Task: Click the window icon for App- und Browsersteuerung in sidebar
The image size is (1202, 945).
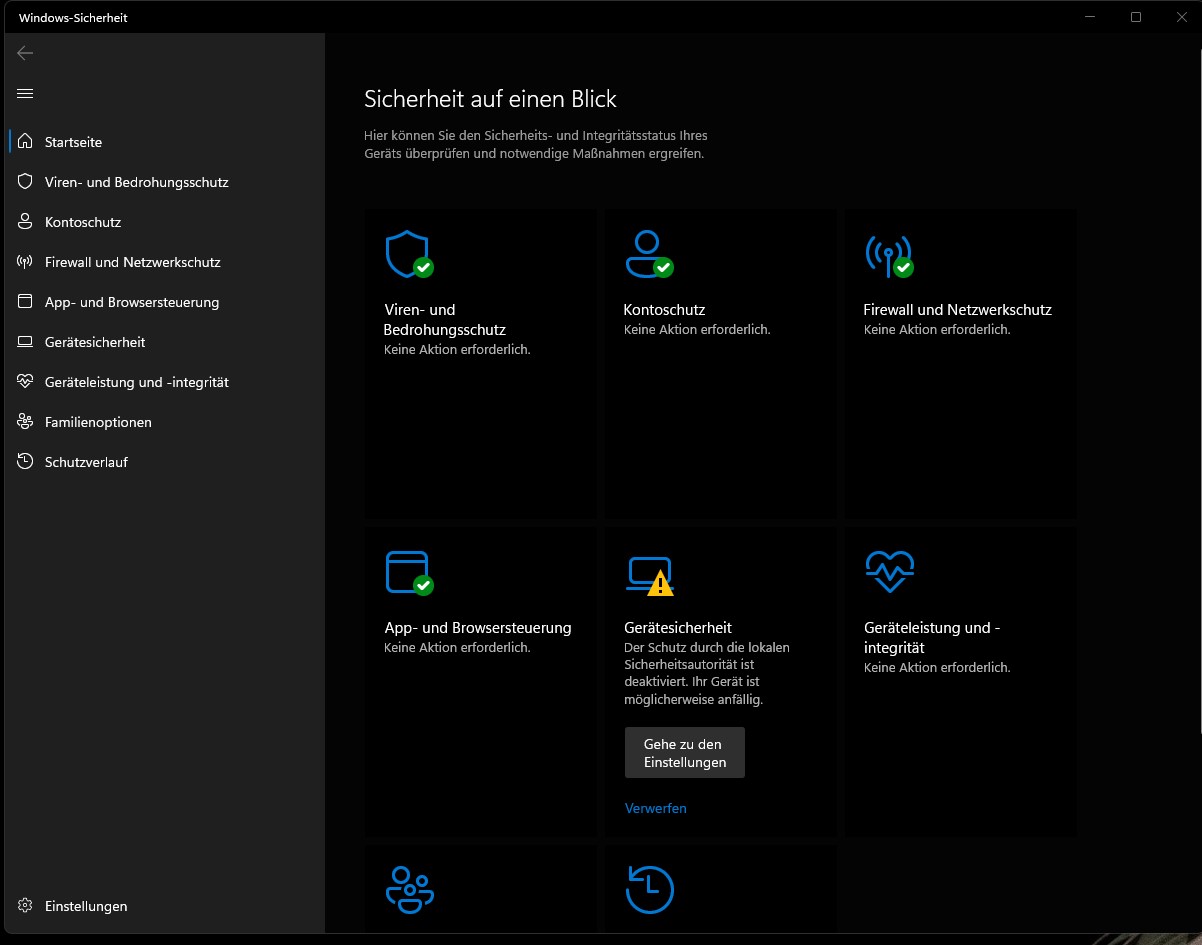Action: pyautogui.click(x=25, y=302)
